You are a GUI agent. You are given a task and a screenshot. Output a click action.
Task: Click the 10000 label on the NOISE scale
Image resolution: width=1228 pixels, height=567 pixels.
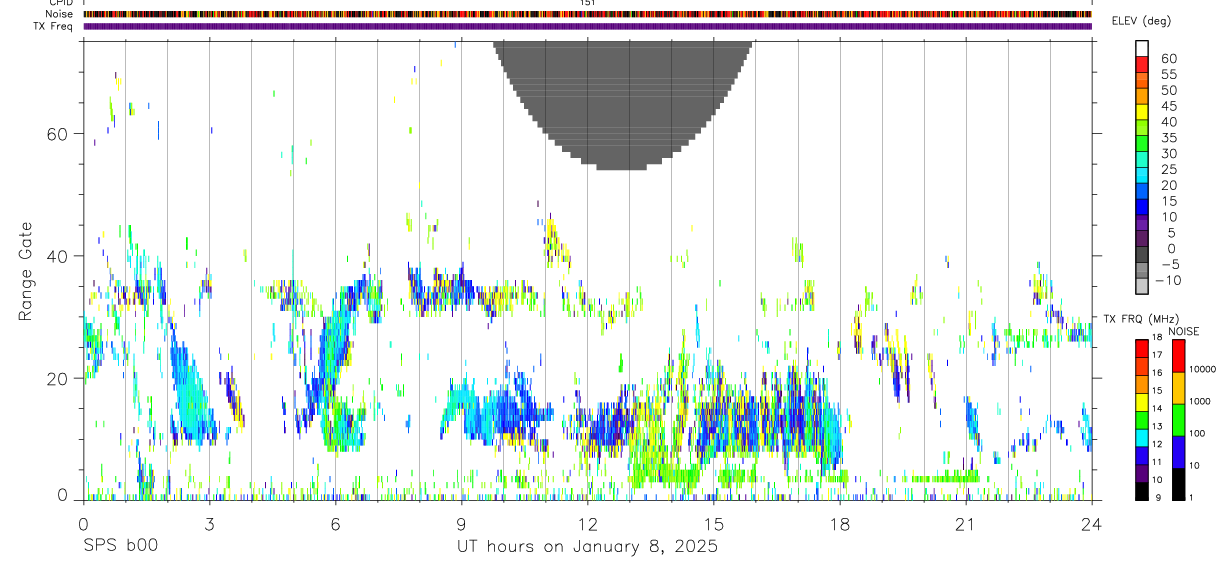pyautogui.click(x=1202, y=369)
